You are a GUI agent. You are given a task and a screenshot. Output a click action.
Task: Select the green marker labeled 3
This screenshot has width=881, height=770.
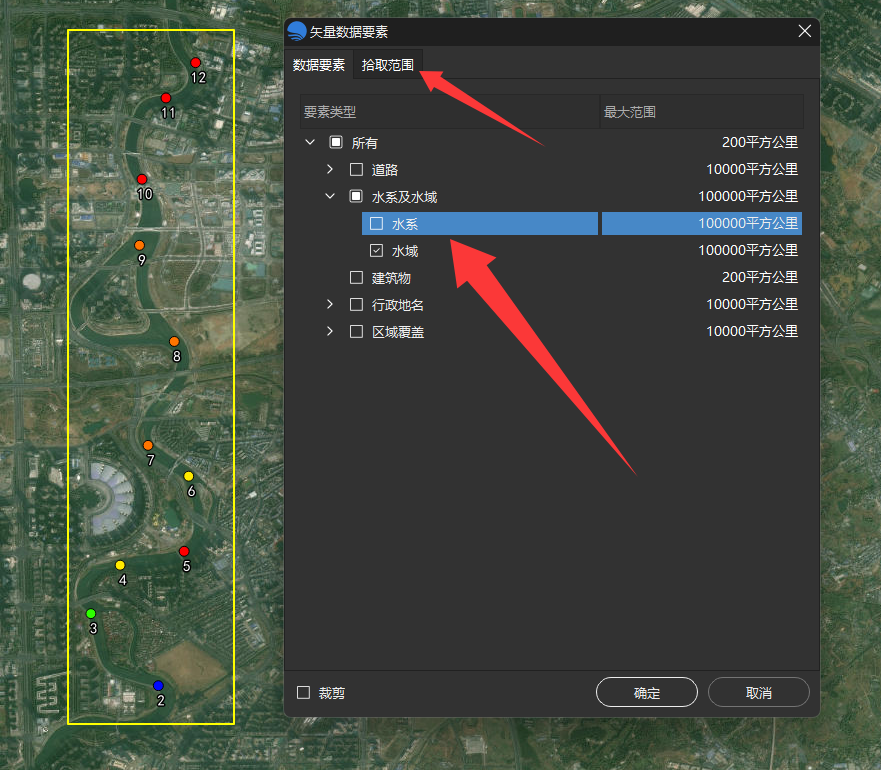pyautogui.click(x=91, y=613)
